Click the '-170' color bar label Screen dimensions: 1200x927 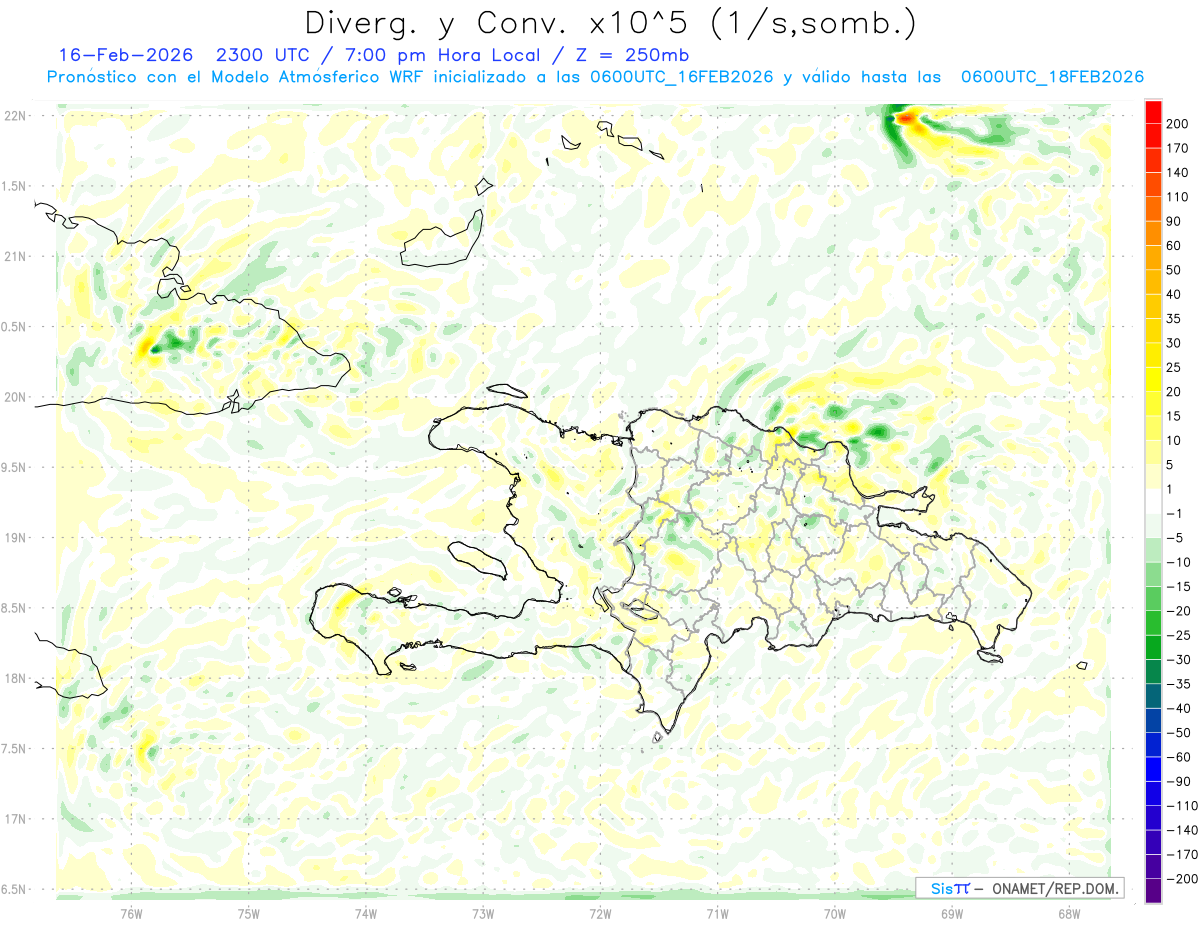pyautogui.click(x=1182, y=854)
